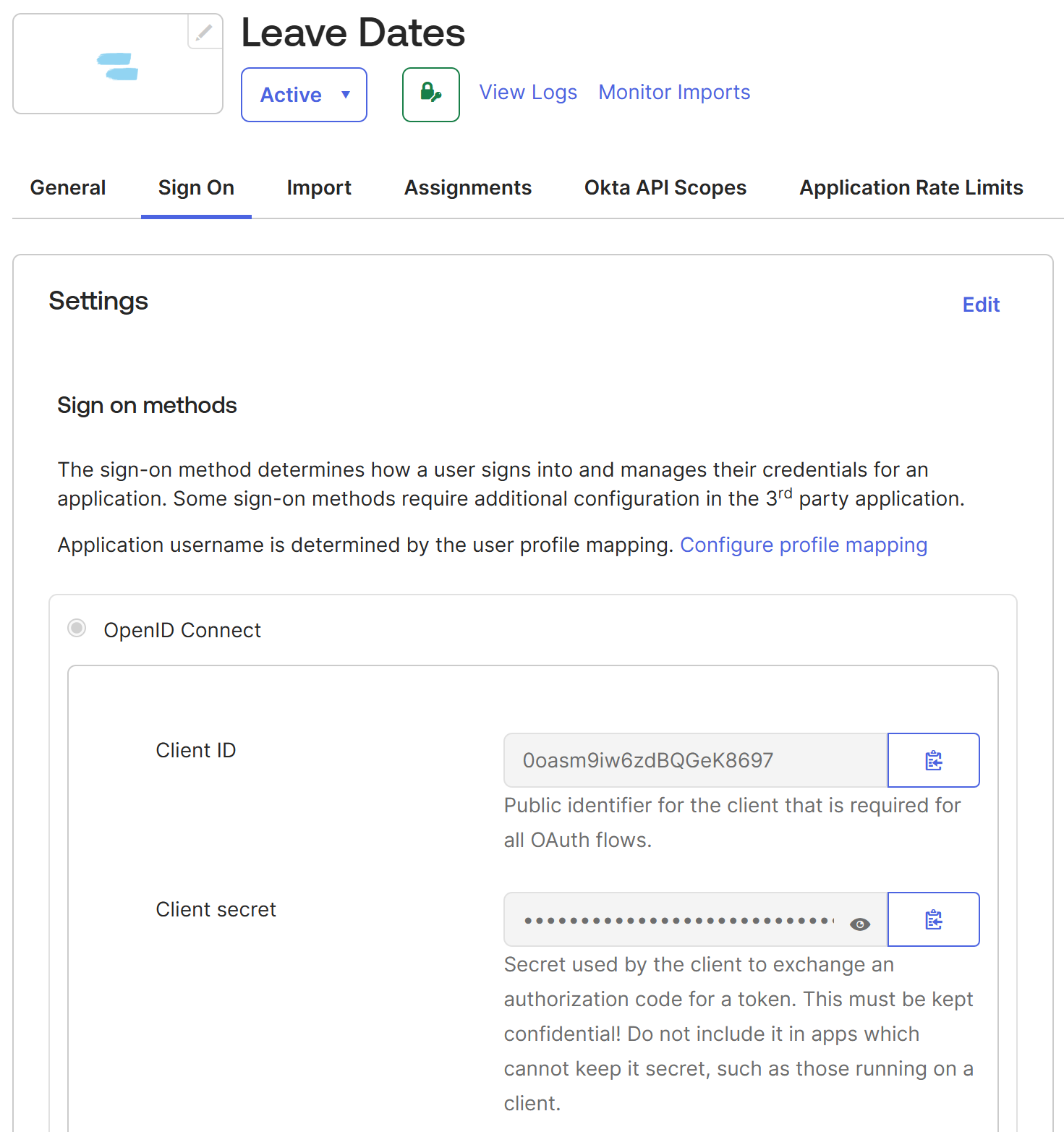Click the Leave Dates application title

pyautogui.click(x=353, y=33)
